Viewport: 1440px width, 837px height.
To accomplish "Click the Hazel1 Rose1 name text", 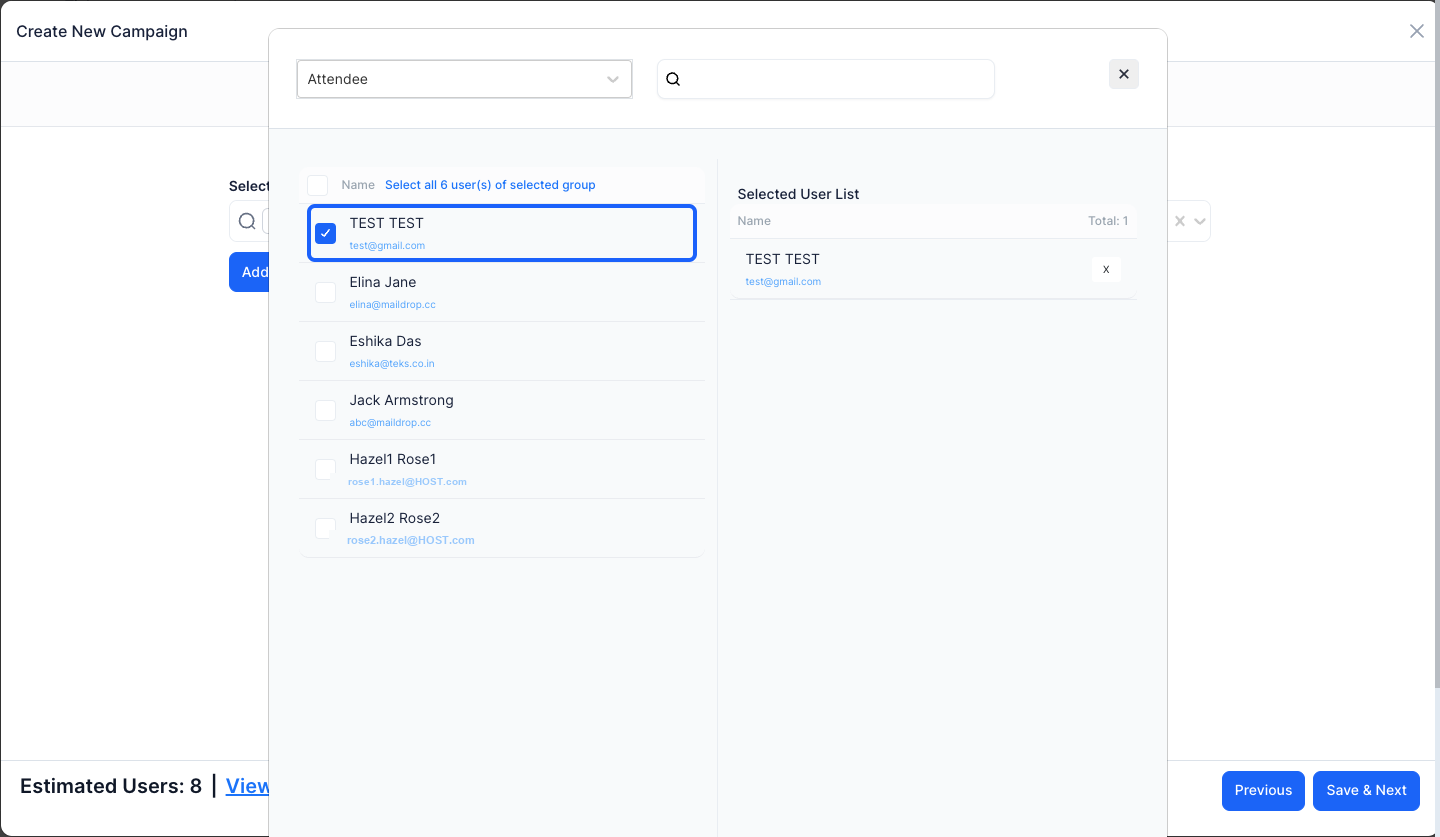I will pos(393,459).
